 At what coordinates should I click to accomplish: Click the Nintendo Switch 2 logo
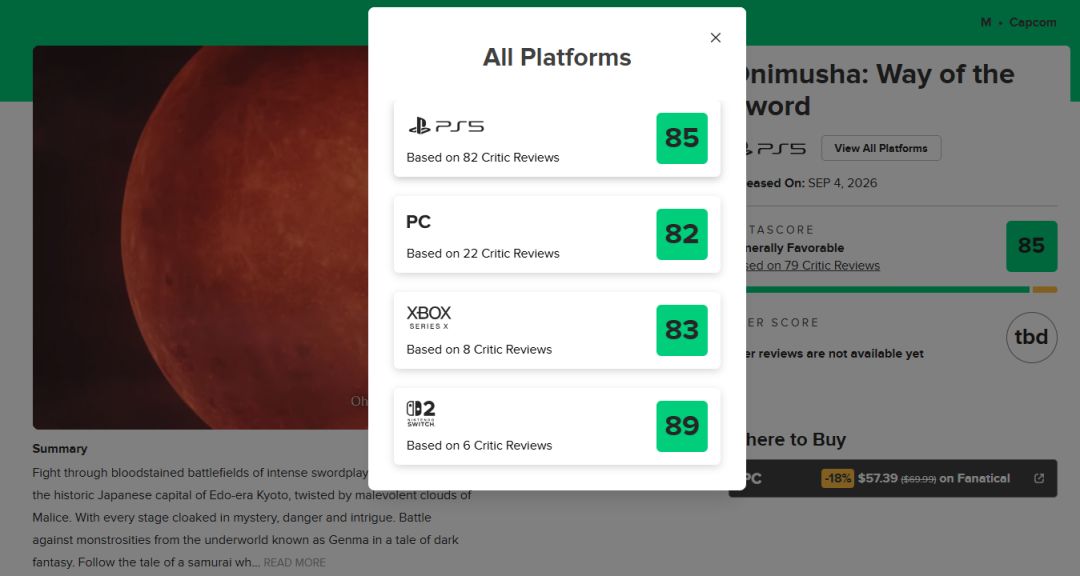coord(421,413)
